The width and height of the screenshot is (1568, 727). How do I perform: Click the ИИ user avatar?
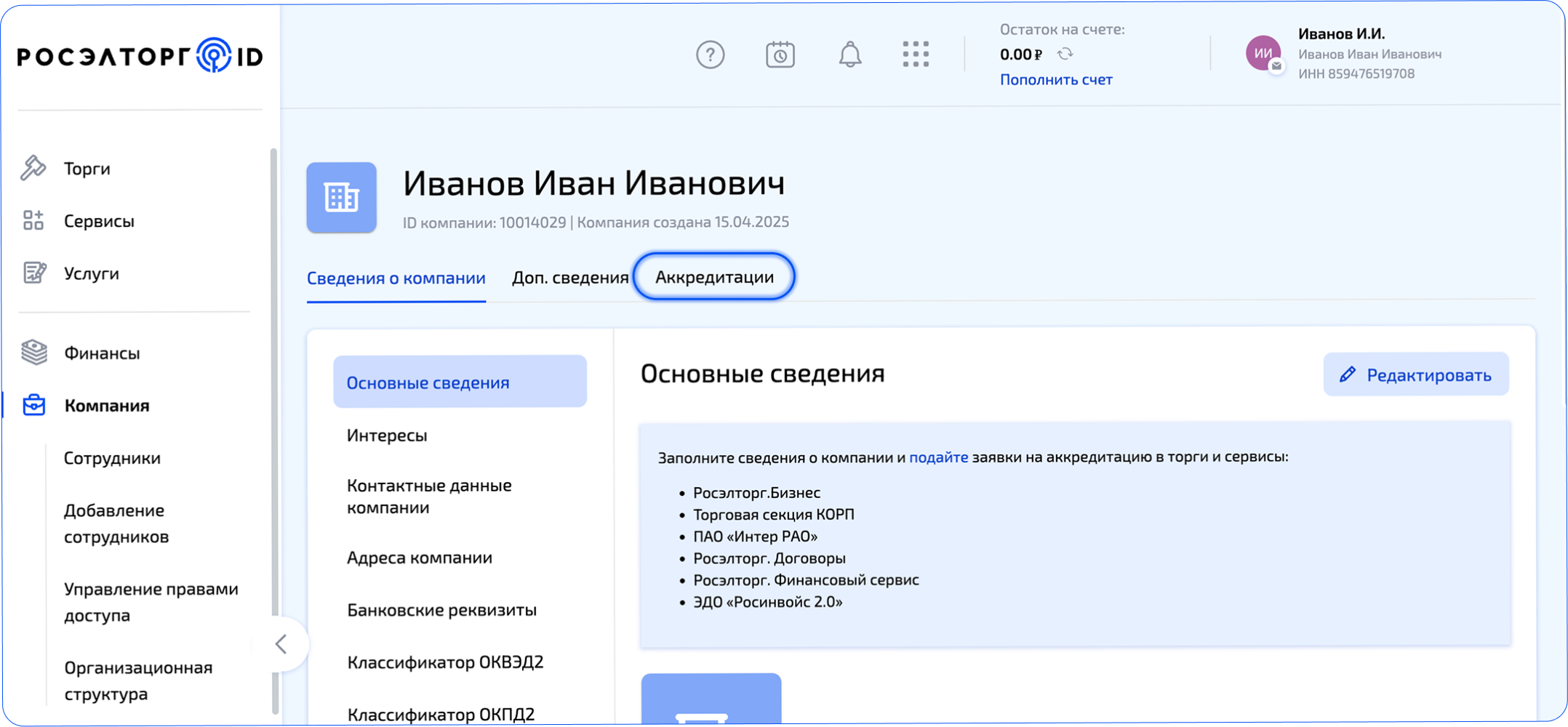[1263, 53]
